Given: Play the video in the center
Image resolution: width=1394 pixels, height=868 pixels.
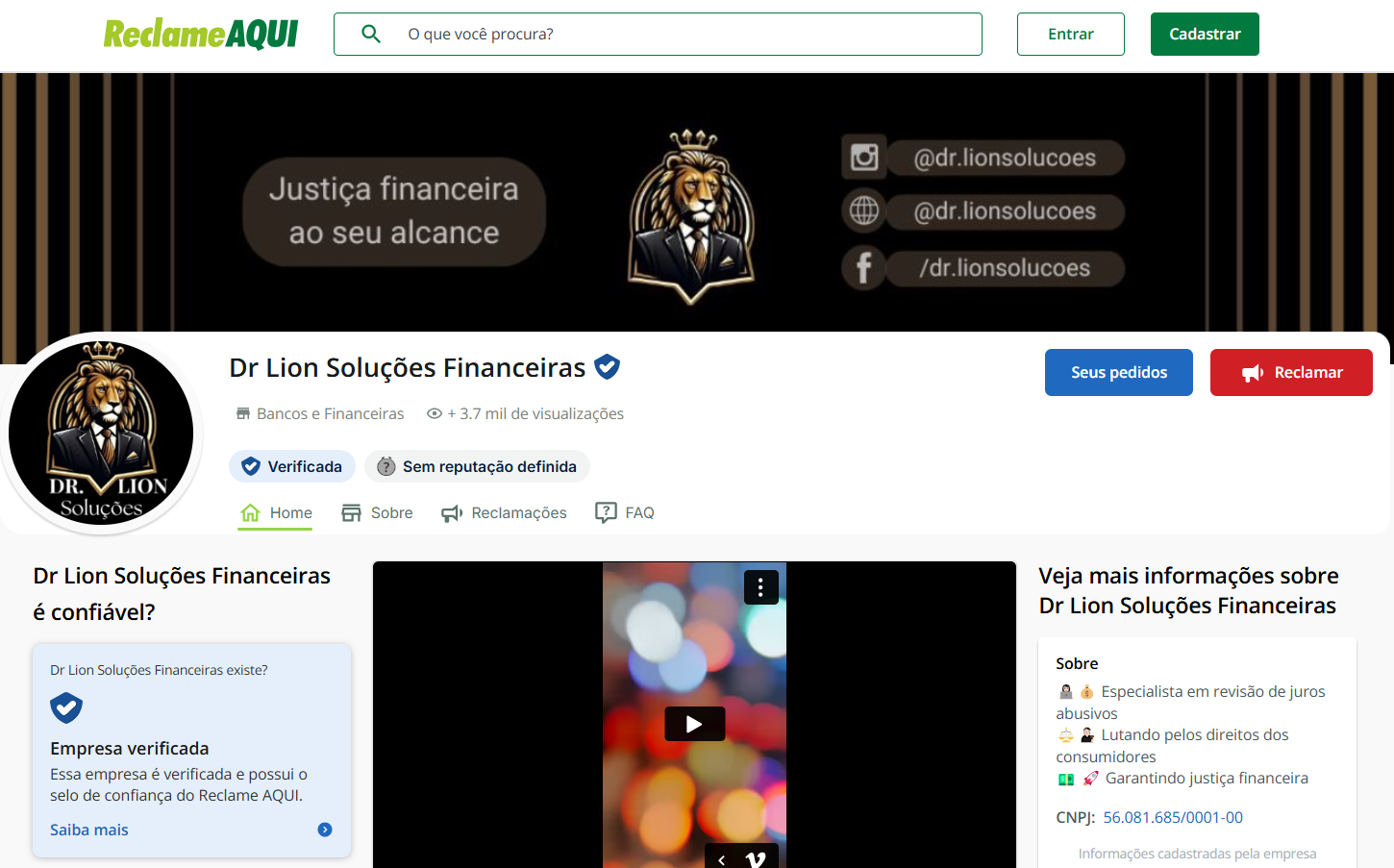Looking at the screenshot, I should pos(694,724).
